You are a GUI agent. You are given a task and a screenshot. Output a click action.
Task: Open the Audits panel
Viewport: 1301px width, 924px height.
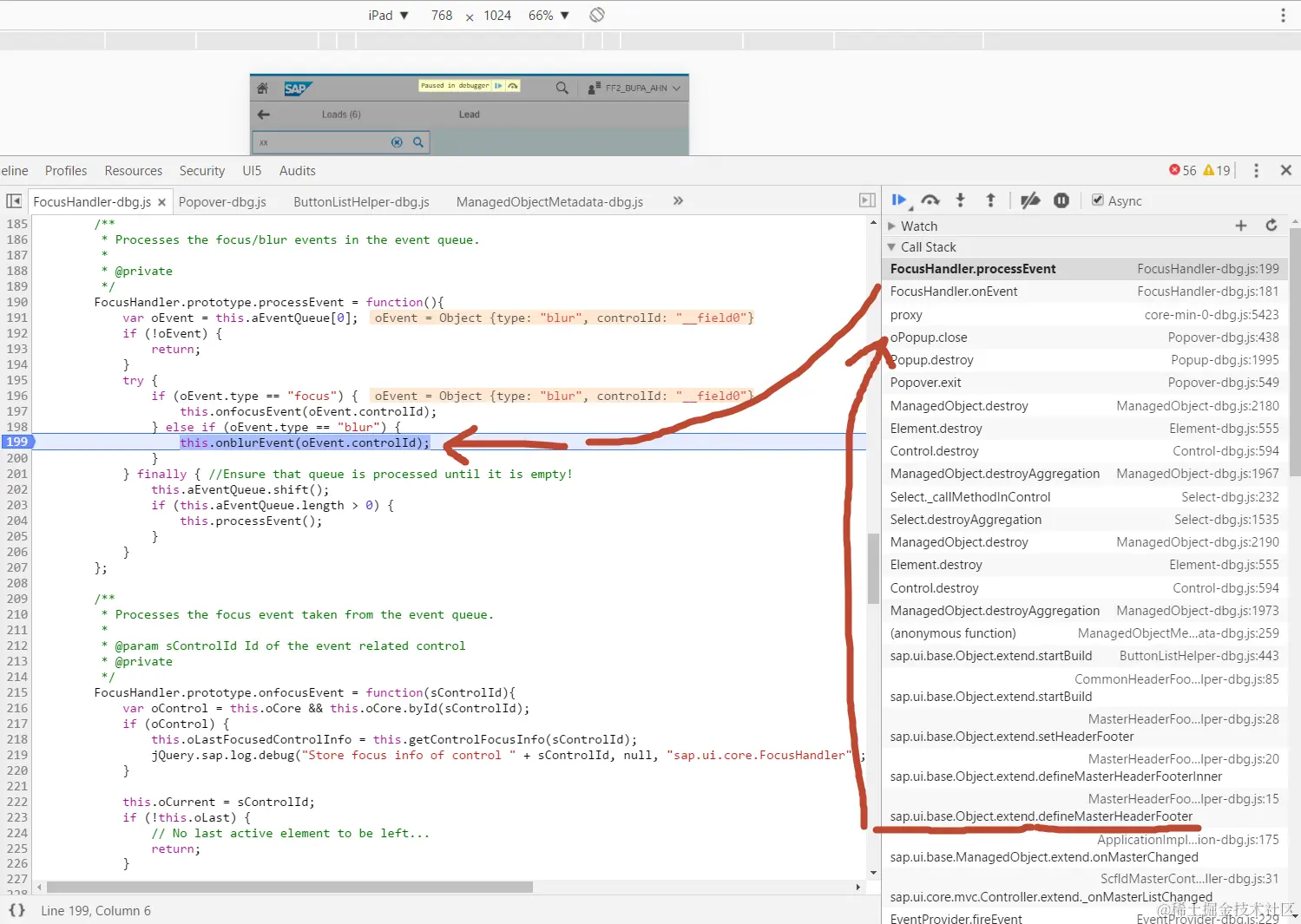click(298, 171)
